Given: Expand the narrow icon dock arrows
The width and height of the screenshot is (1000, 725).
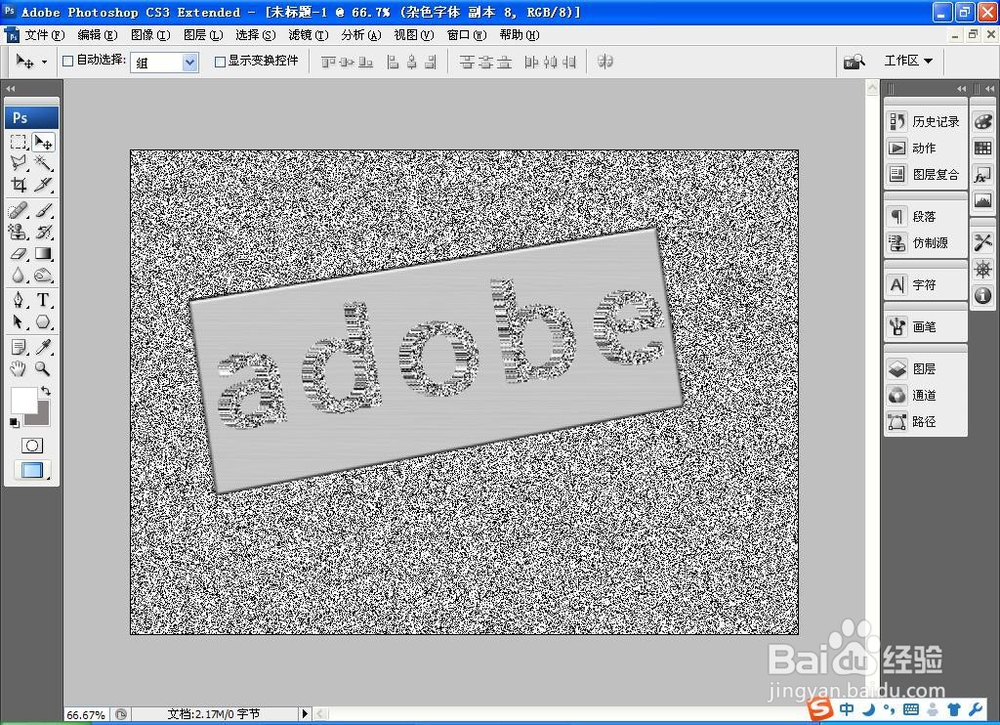Looking at the screenshot, I should (x=989, y=89).
